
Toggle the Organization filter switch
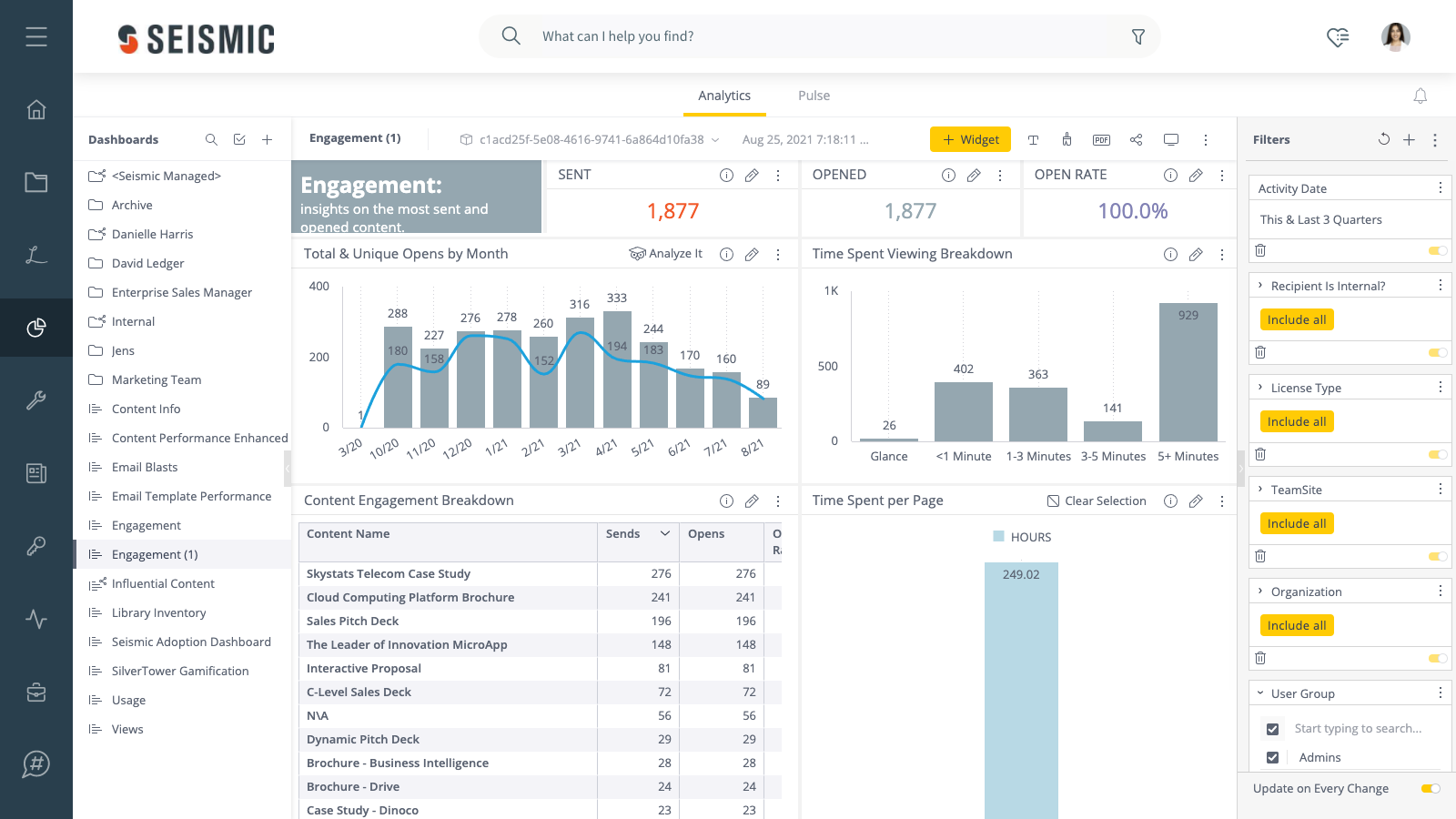pyautogui.click(x=1438, y=658)
